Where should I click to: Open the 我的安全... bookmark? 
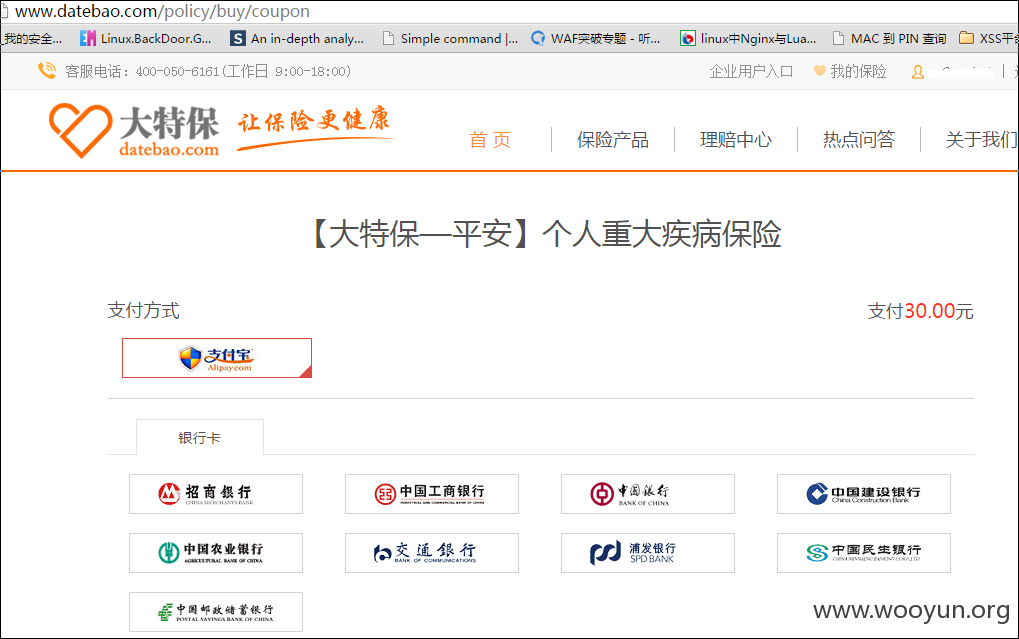[x=32, y=38]
